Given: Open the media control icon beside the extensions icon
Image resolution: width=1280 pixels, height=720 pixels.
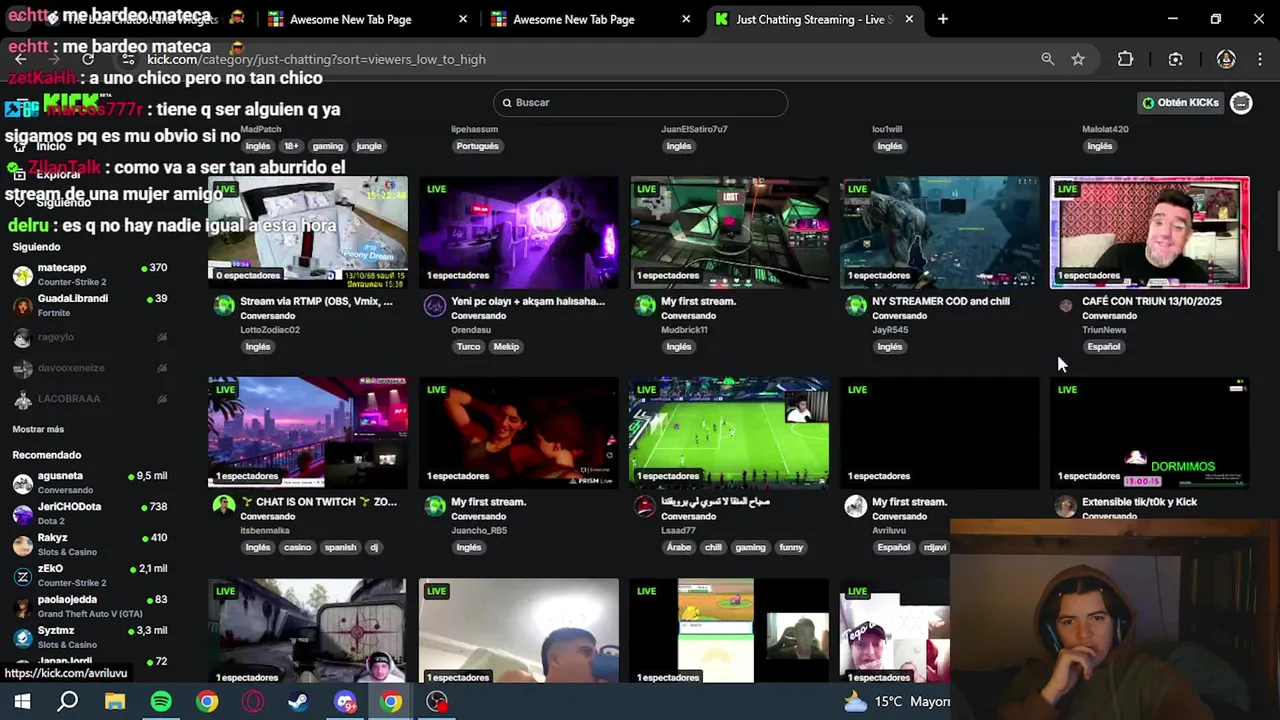Looking at the screenshot, I should (1175, 59).
